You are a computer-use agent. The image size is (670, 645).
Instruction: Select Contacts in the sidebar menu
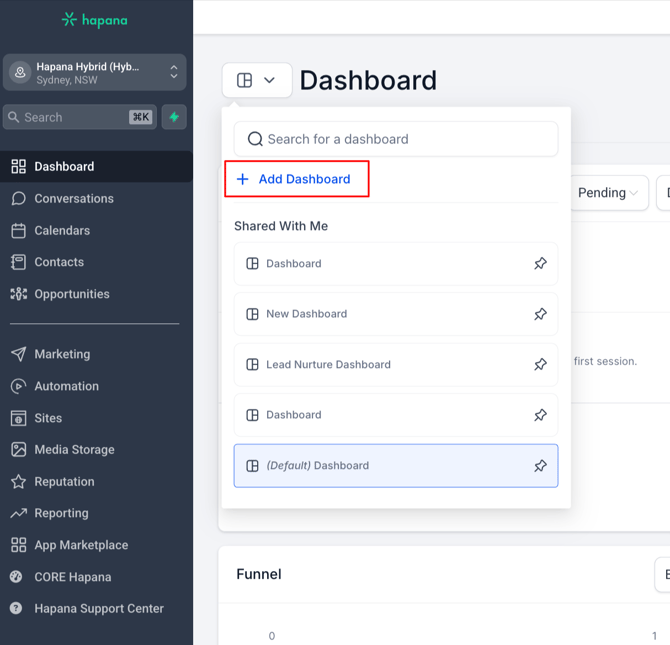(59, 262)
